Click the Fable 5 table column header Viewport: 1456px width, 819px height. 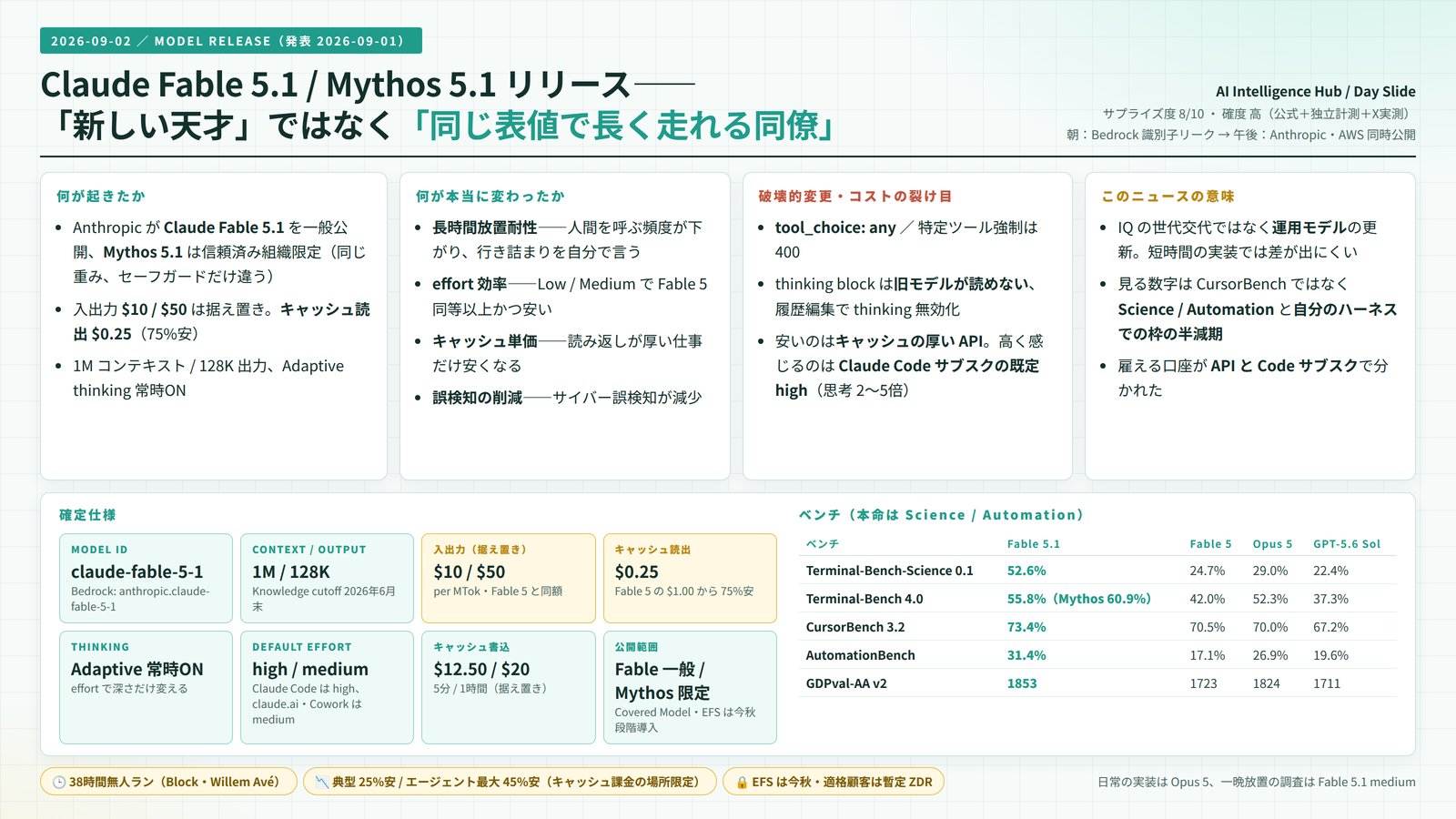(1210, 544)
